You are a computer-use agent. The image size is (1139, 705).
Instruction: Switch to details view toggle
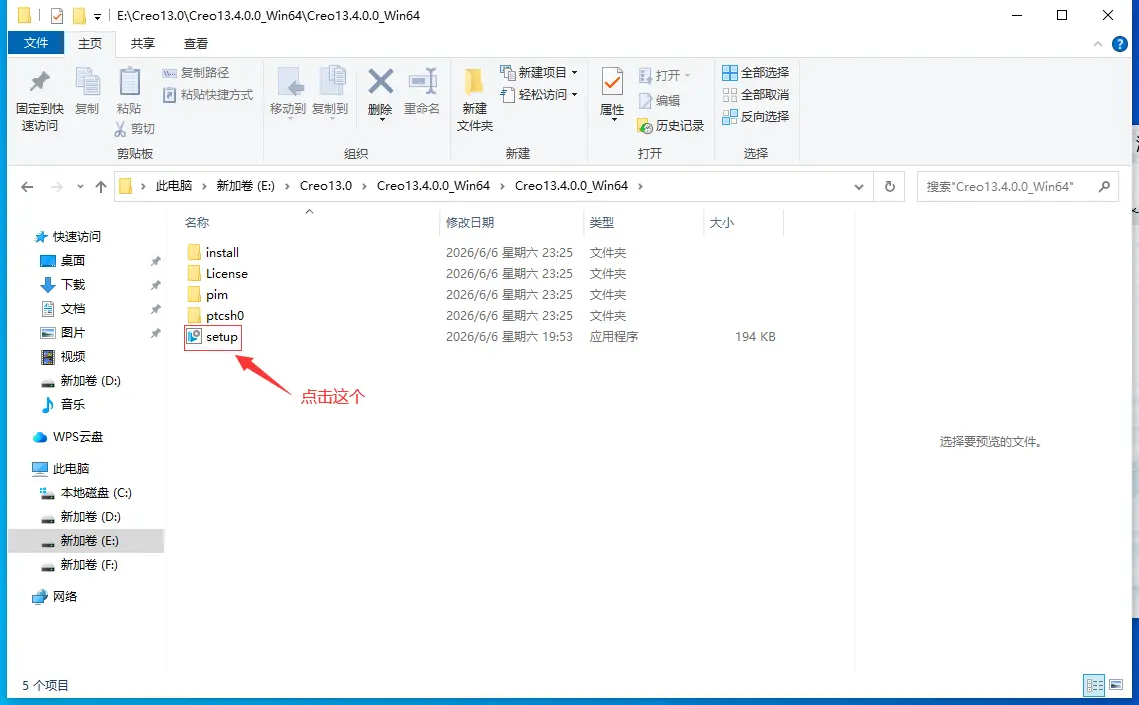[x=1094, y=685]
